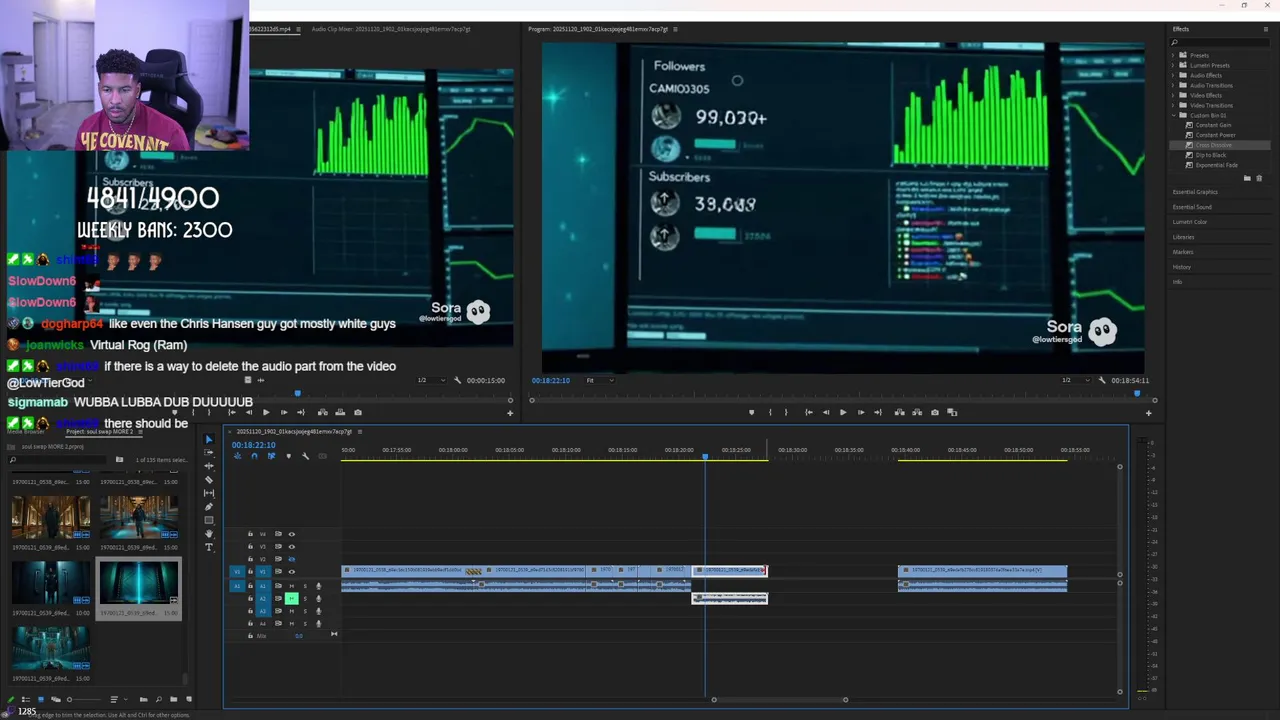
Task: Toggle Linked Selection in timeline
Action: [x=271, y=456]
